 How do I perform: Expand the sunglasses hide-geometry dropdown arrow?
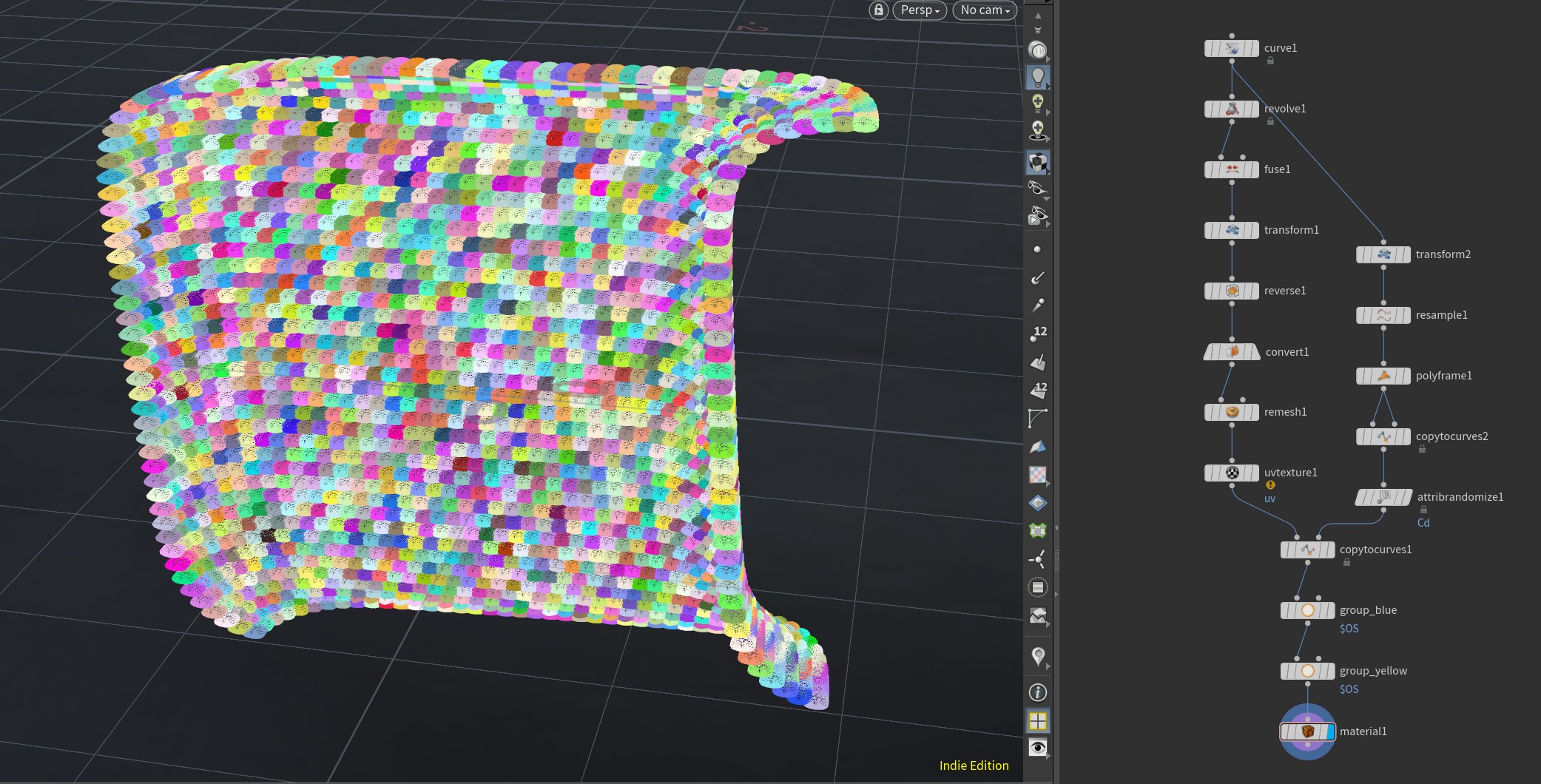(1045, 199)
